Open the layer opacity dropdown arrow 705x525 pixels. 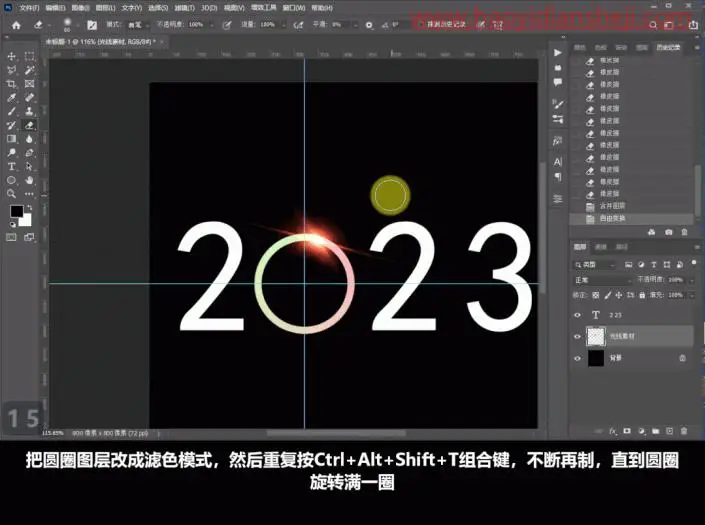(x=692, y=280)
